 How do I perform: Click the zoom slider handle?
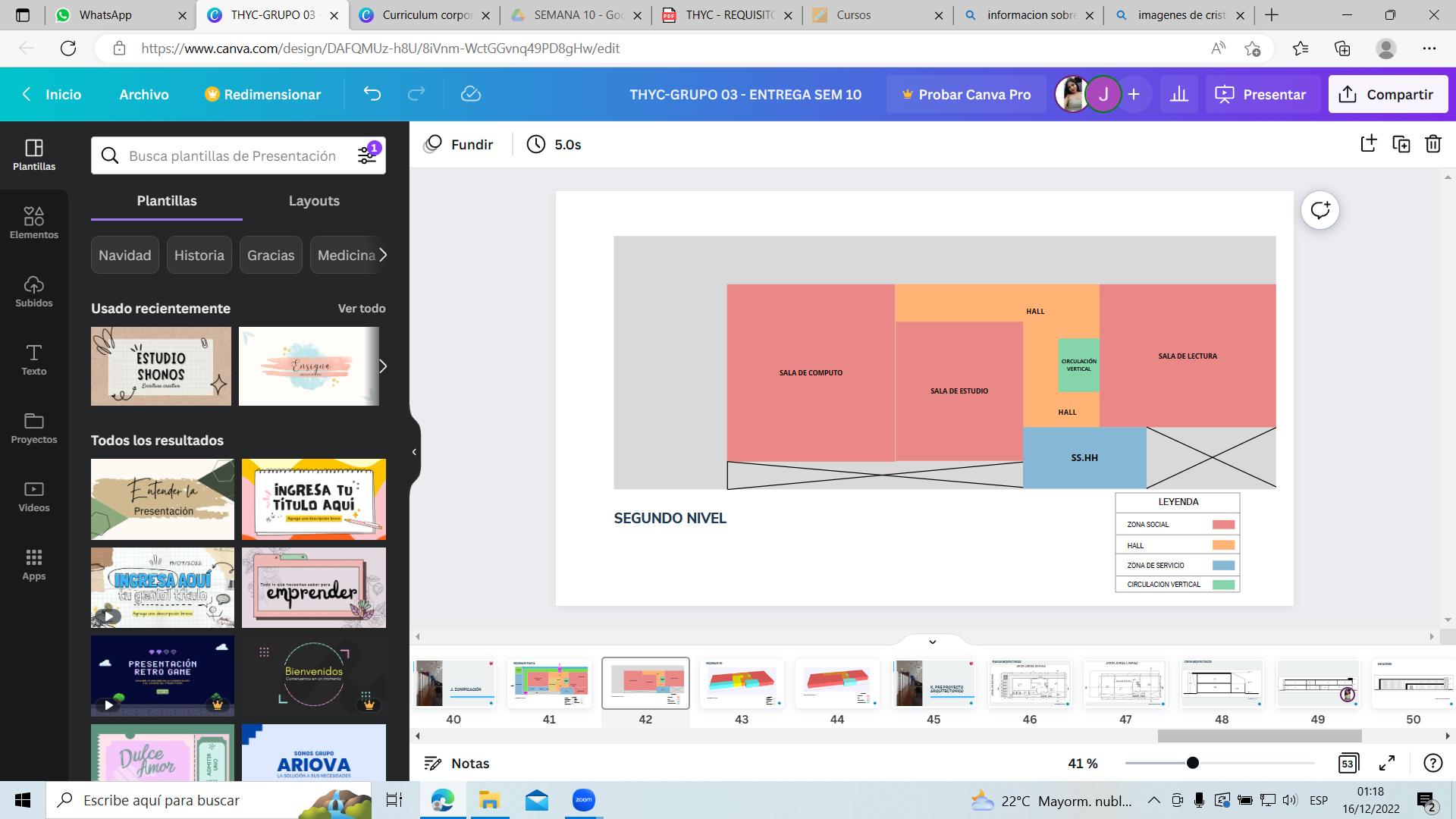[x=1192, y=763]
